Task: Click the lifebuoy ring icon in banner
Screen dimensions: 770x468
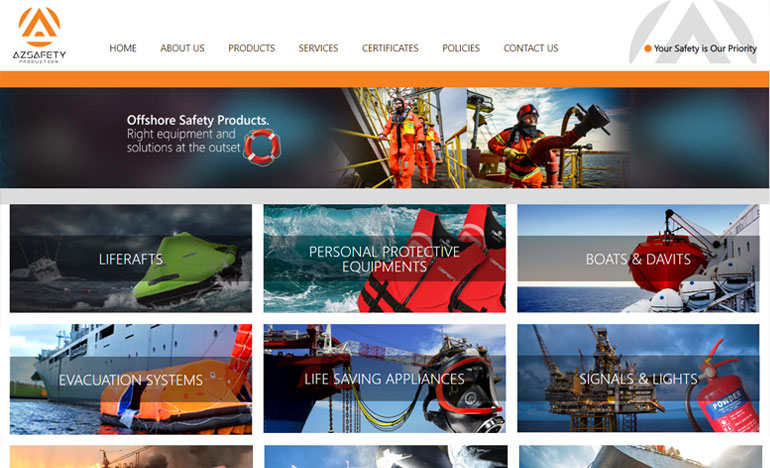Action: 262,147
